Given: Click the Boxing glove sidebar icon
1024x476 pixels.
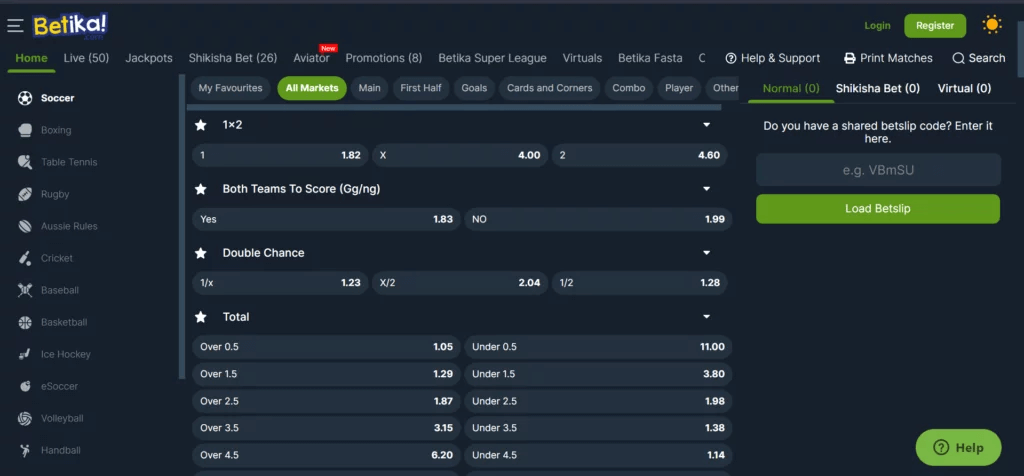Looking at the screenshot, I should tap(25, 130).
